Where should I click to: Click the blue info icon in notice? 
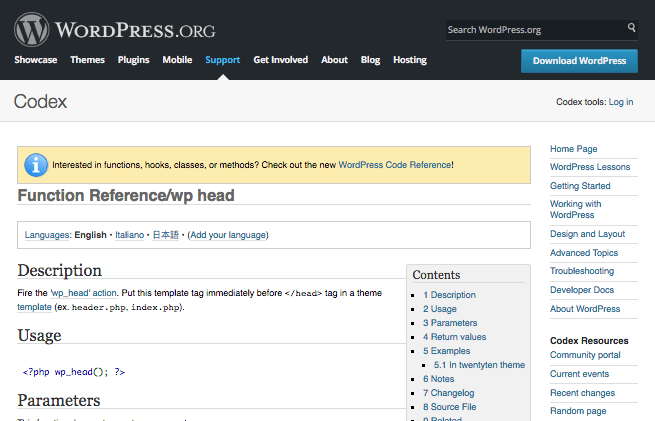pos(36,164)
